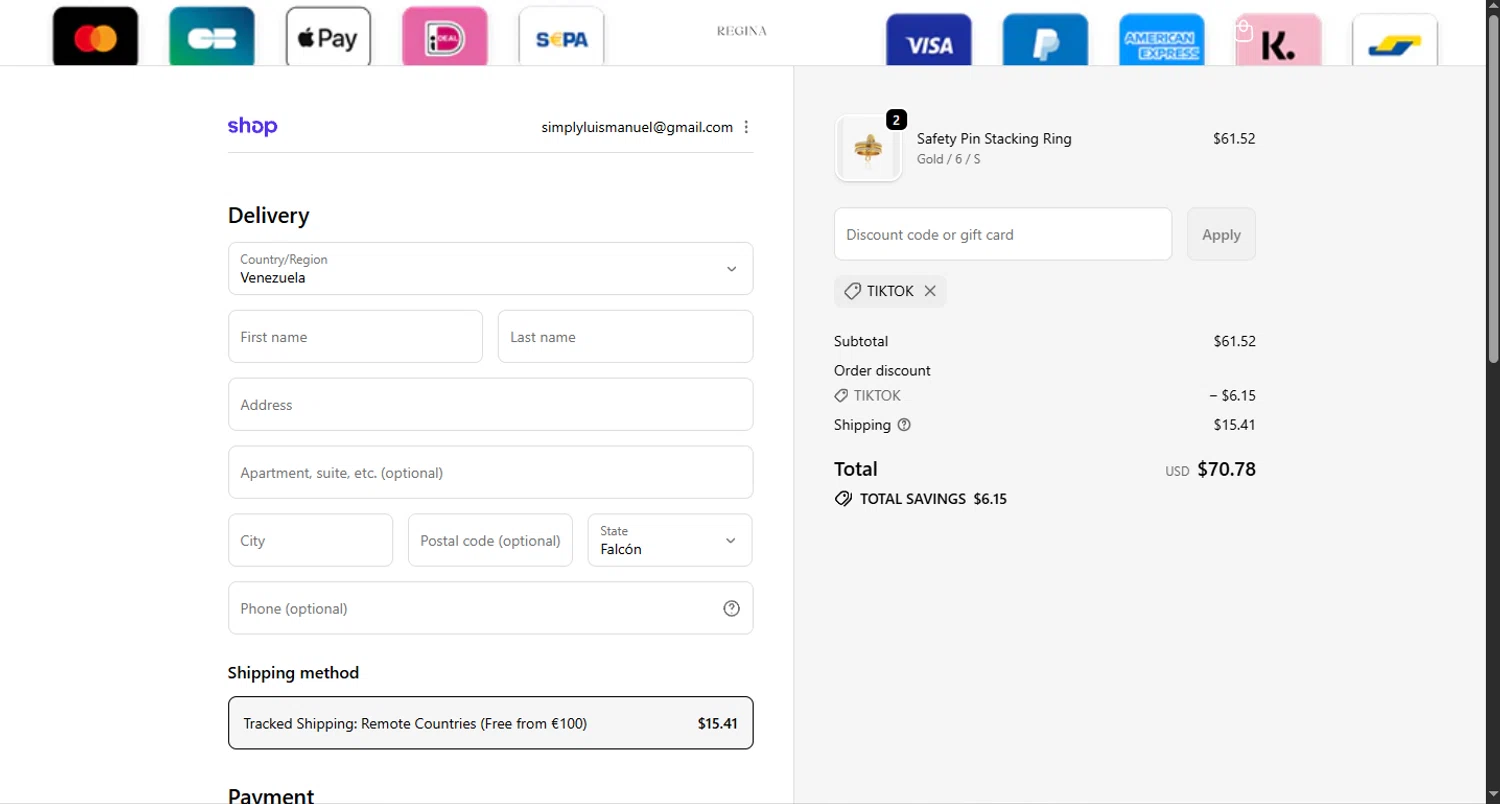Screen dimensions: 1500x804
Task: Click the discount amount − $6.15
Action: [x=1232, y=395]
